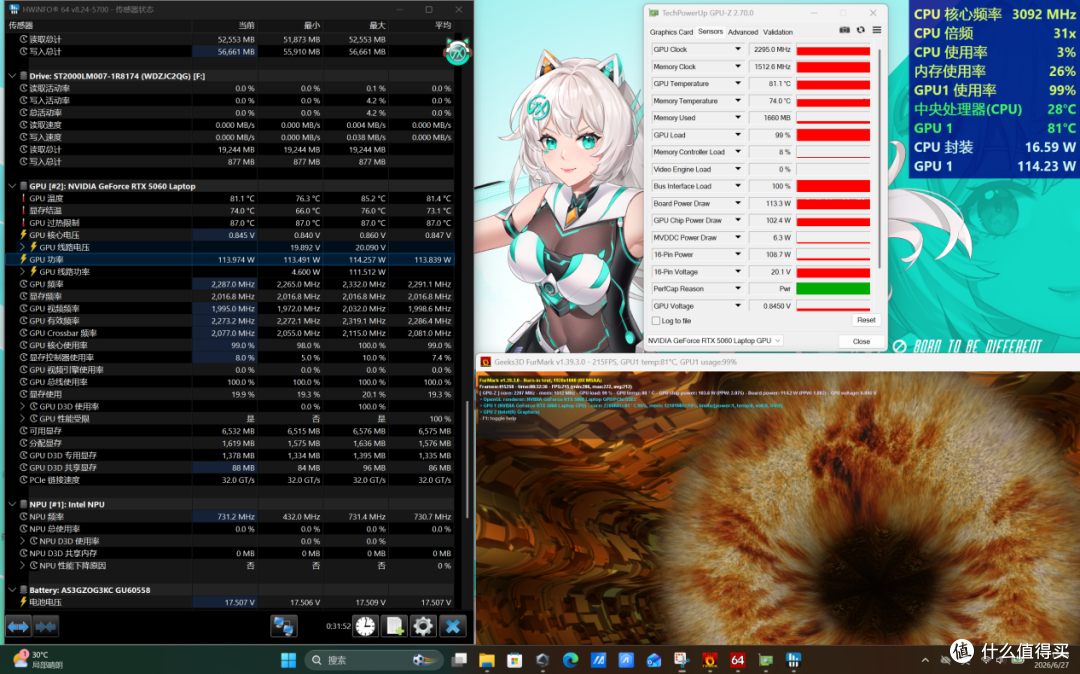The width and height of the screenshot is (1080, 674).
Task: Open weather widget showing 30°C
Action: (x=38, y=660)
